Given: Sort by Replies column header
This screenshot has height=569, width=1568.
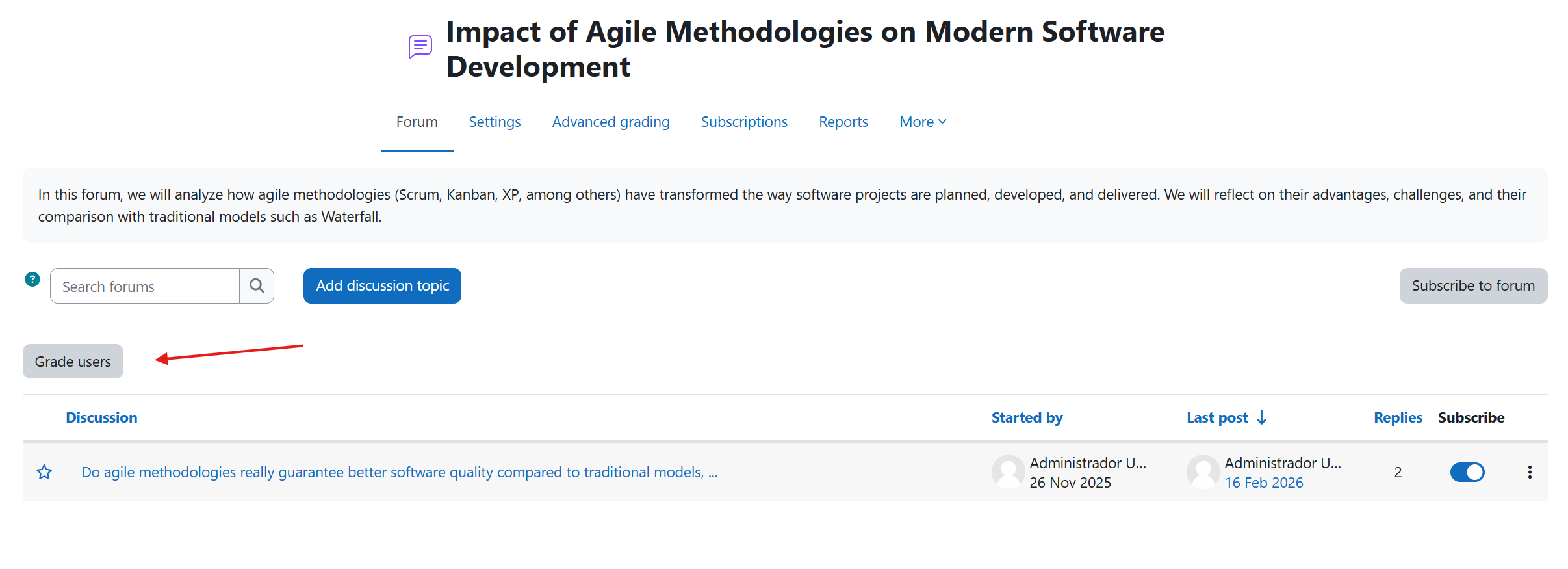Looking at the screenshot, I should tap(1398, 417).
